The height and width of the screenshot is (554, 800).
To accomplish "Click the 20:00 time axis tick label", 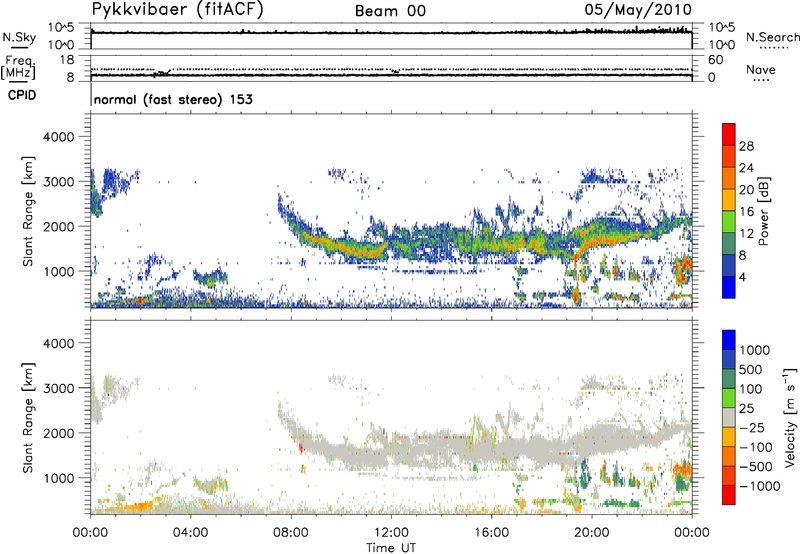I will tap(591, 533).
